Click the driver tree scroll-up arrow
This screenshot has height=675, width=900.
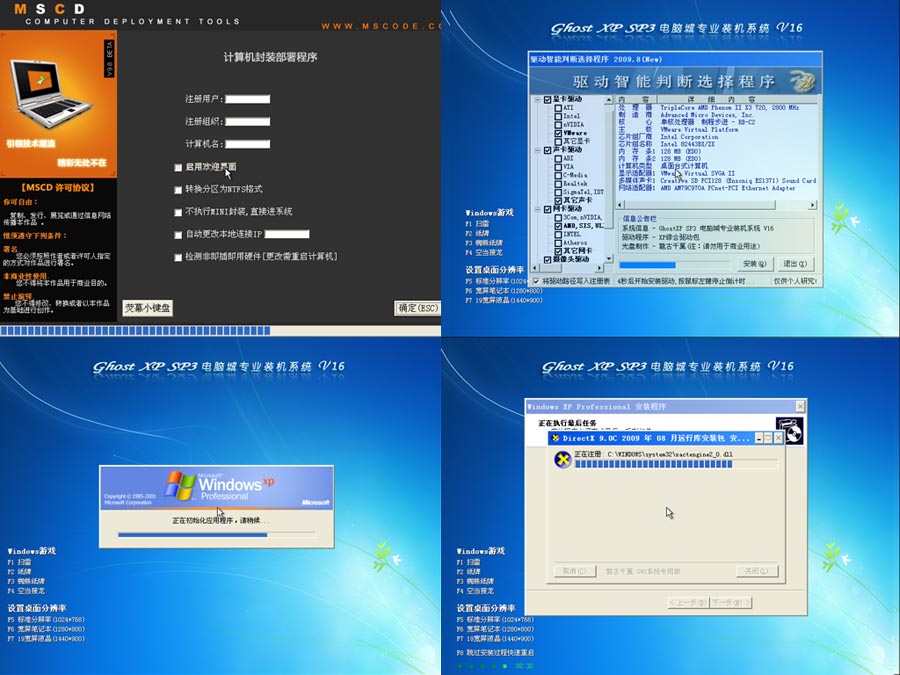click(608, 100)
